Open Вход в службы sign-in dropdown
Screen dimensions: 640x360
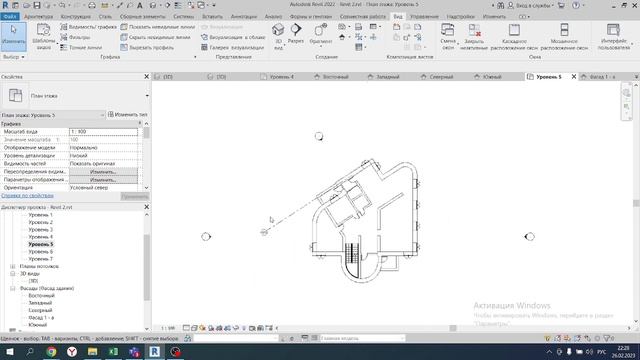point(531,6)
